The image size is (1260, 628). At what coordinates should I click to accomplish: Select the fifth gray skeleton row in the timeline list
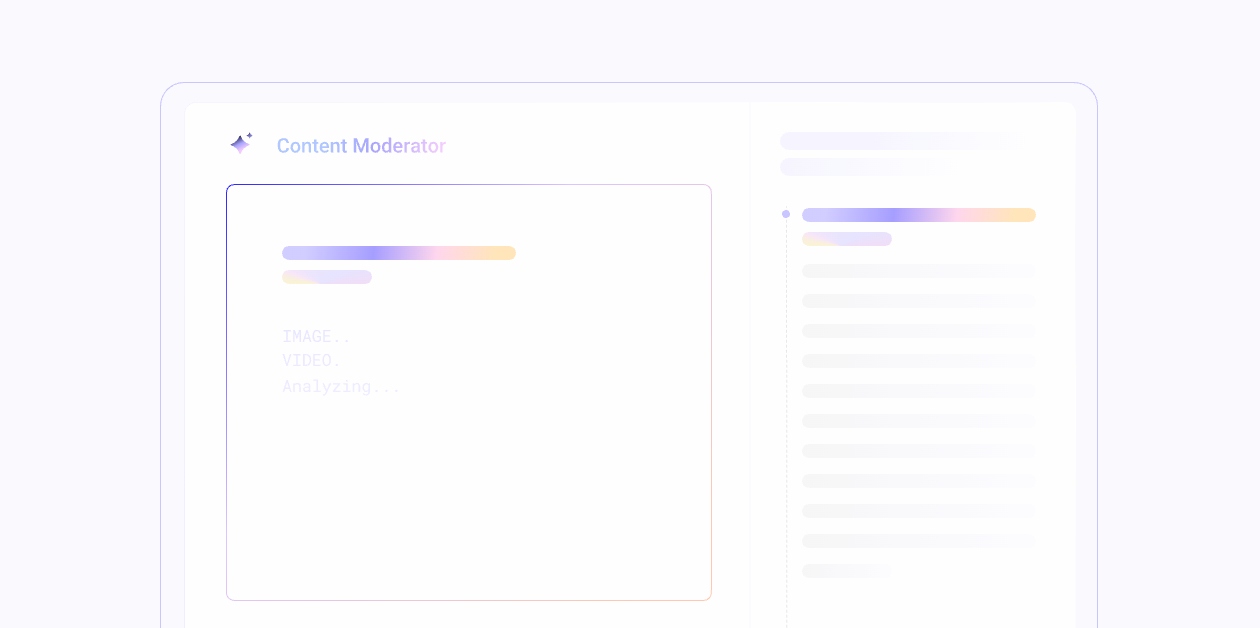(918, 391)
